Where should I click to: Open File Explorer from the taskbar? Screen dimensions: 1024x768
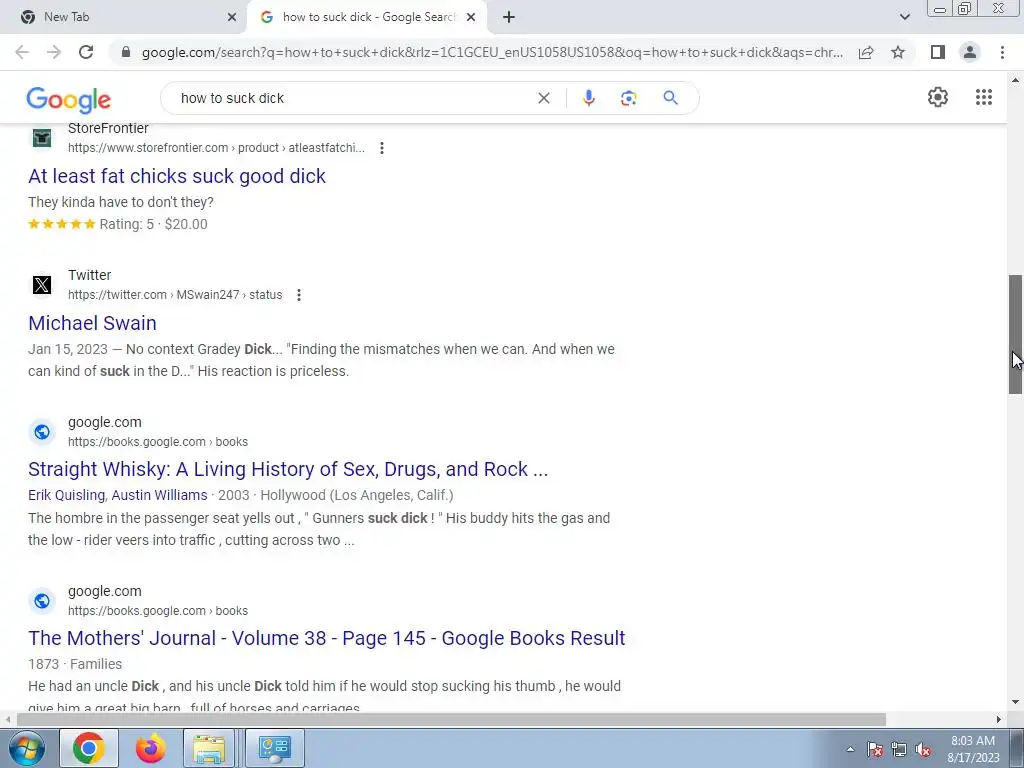point(209,748)
